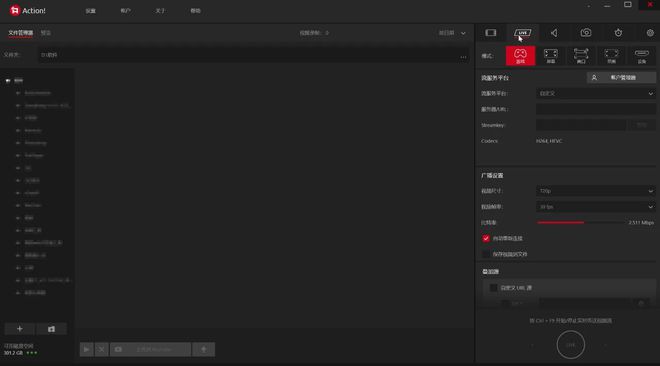Click the round LIVE start button
Screen dimensions: 660x366
coord(570,345)
